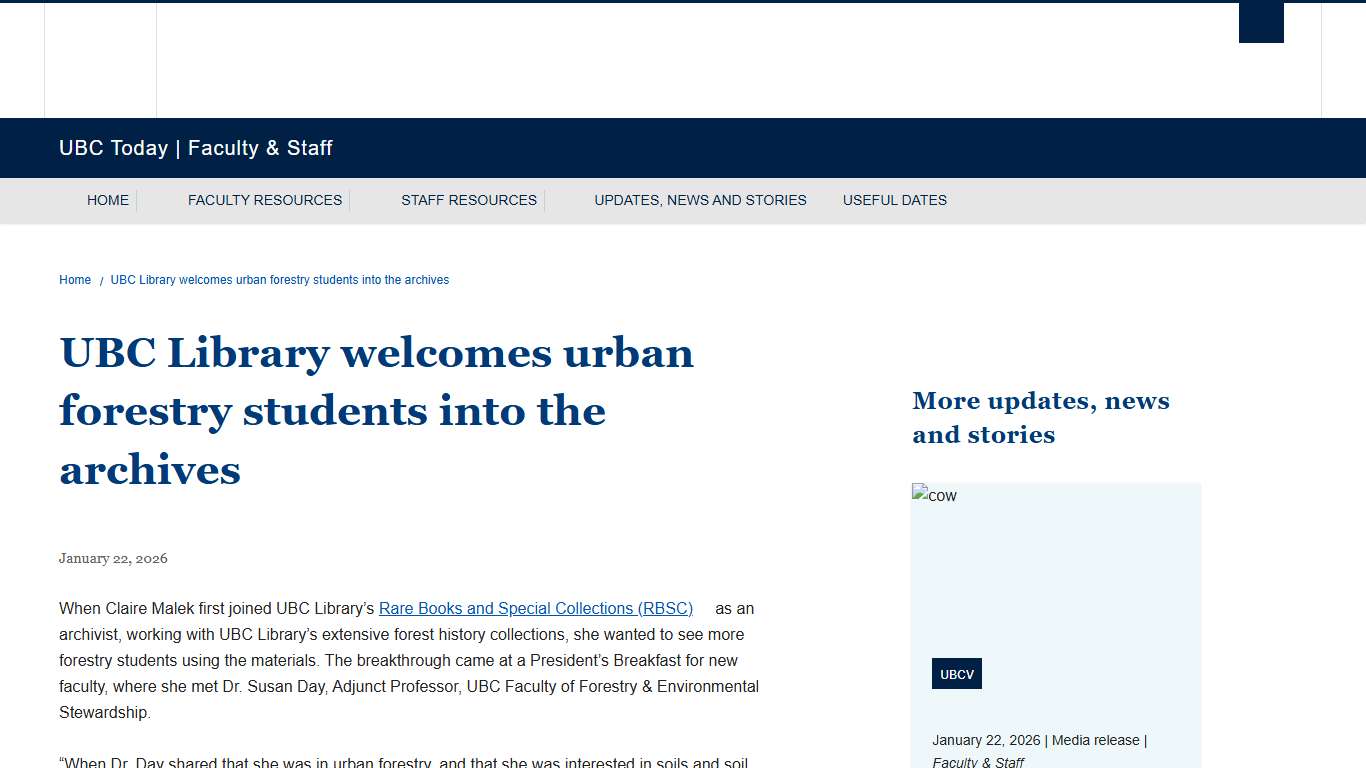Image resolution: width=1366 pixels, height=768 pixels.
Task: Expand the UPDATES, NEWS AND STORIES menu
Action: click(700, 200)
